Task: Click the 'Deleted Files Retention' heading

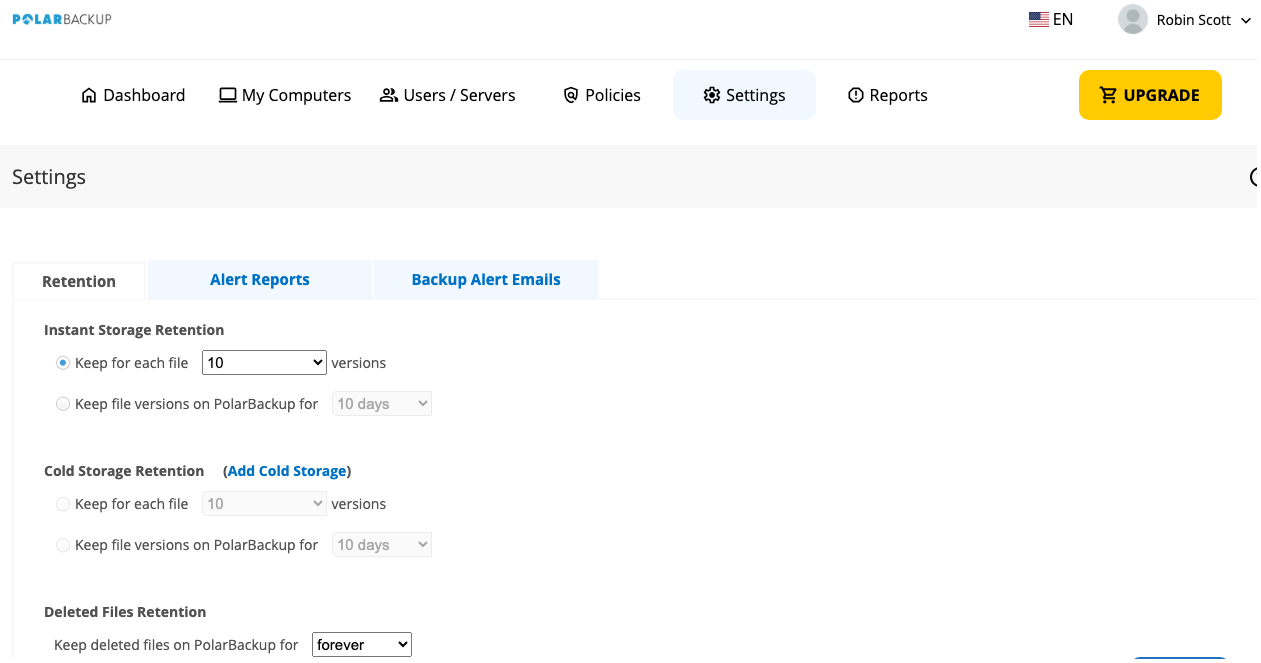Action: (125, 612)
